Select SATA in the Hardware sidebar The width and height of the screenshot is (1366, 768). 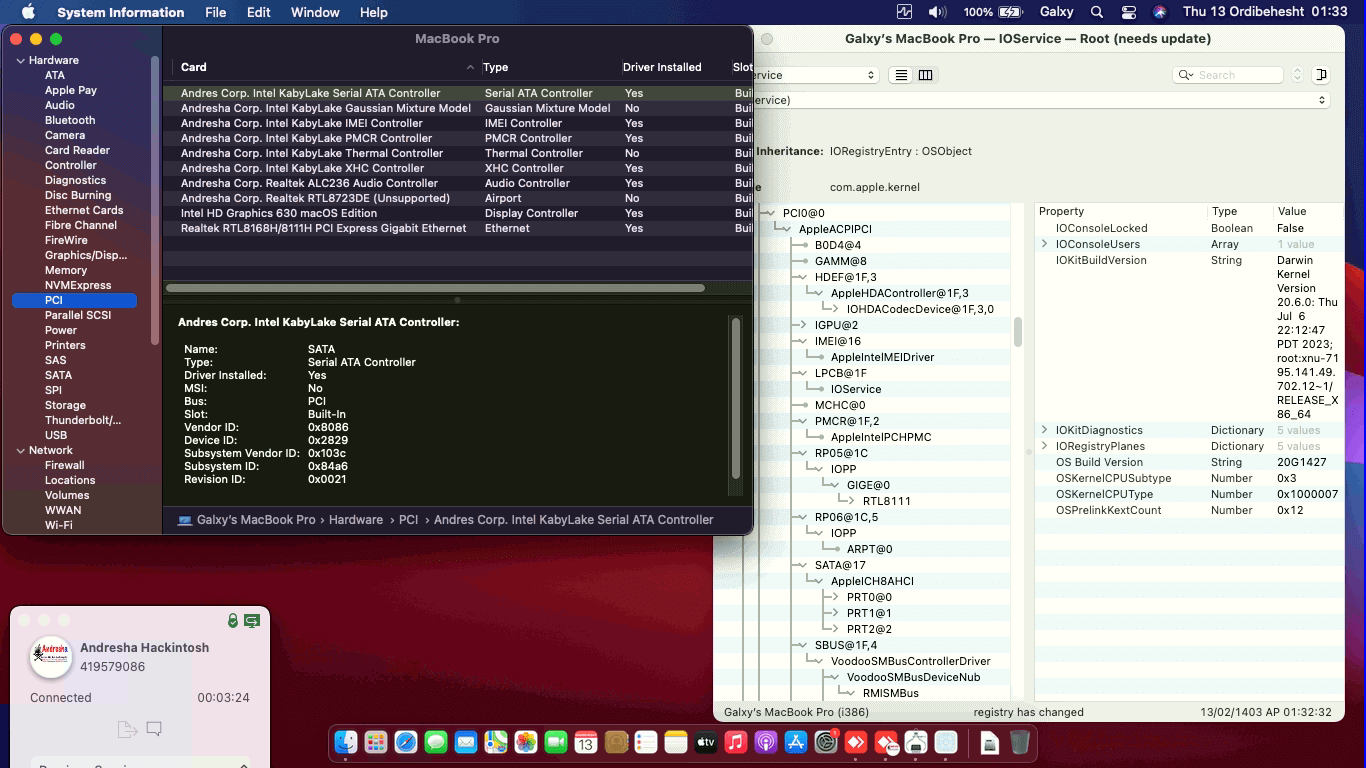point(58,375)
